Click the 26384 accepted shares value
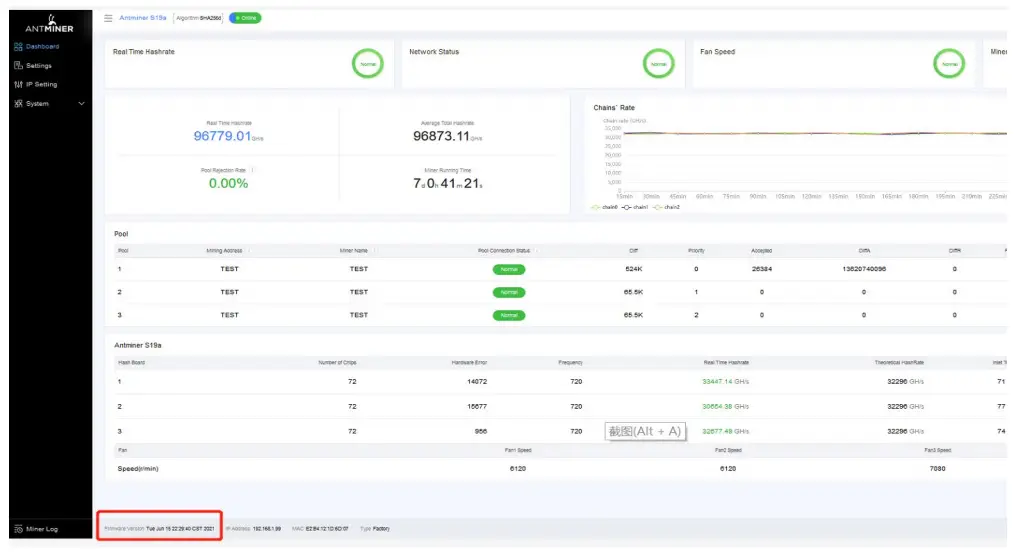This screenshot has width=1021, height=556. pos(761,269)
